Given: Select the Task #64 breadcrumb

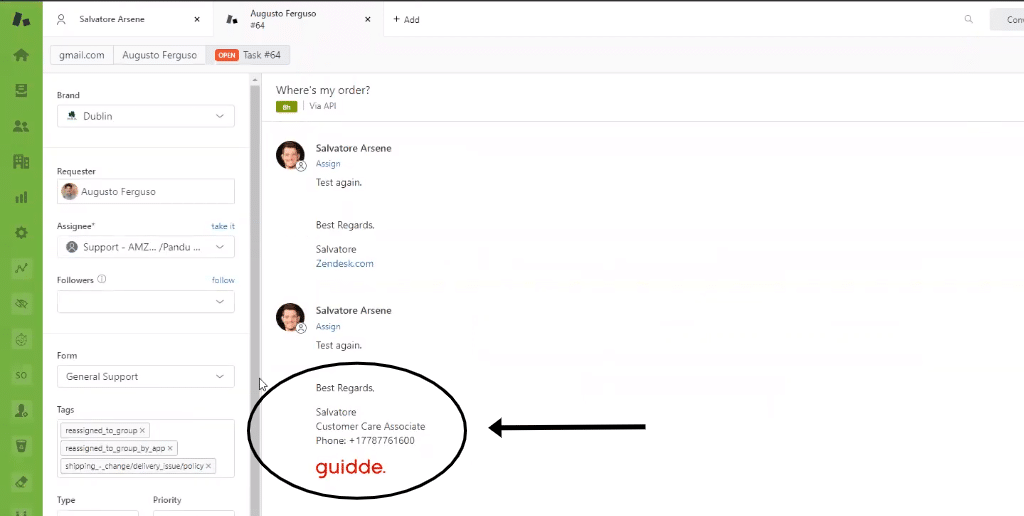Looking at the screenshot, I should [248, 55].
